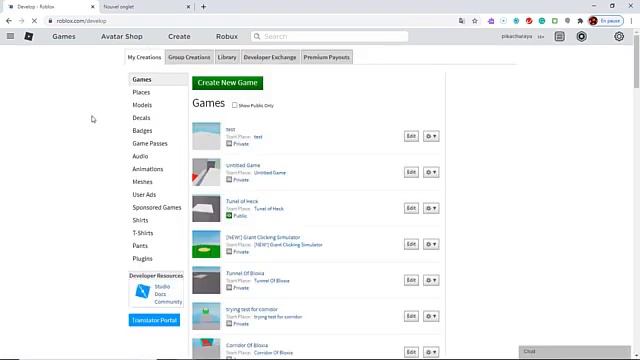Viewport: 640px width, 360px height.
Task: Open Games in the top navbar
Action: click(x=64, y=36)
